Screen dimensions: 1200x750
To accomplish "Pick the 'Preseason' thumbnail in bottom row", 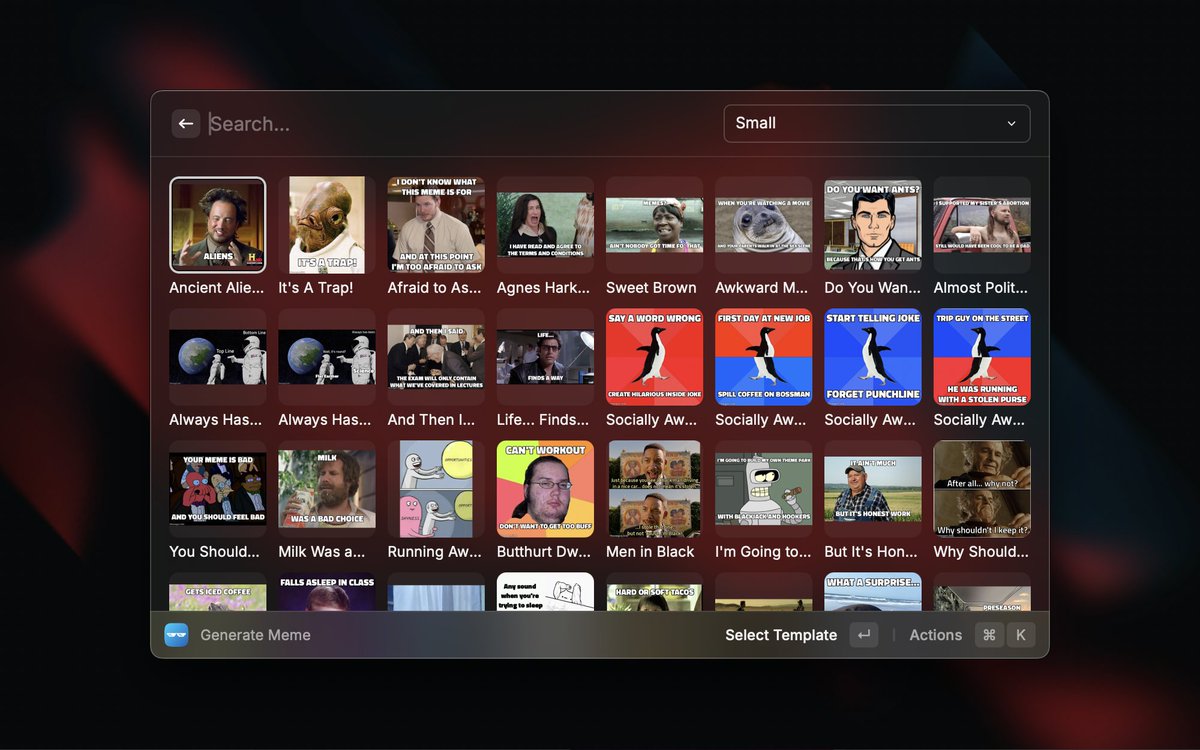I will (982, 592).
